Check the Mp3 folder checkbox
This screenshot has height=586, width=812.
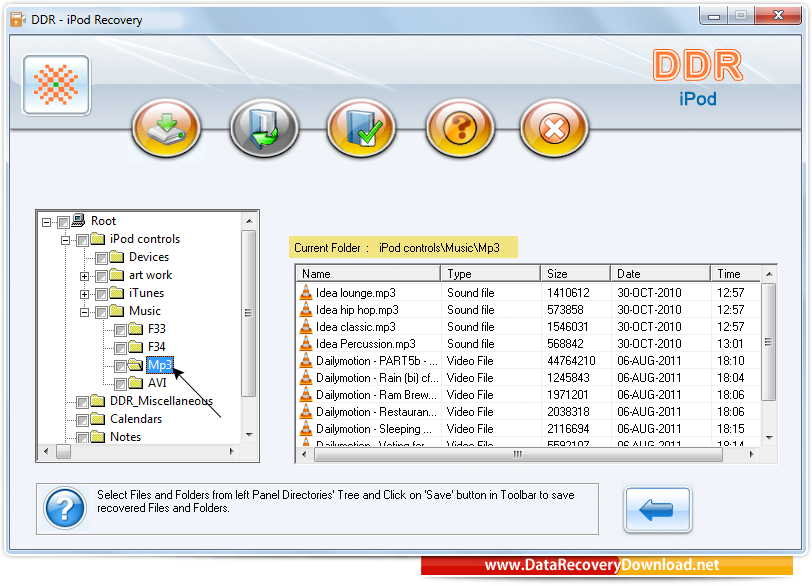pyautogui.click(x=121, y=366)
